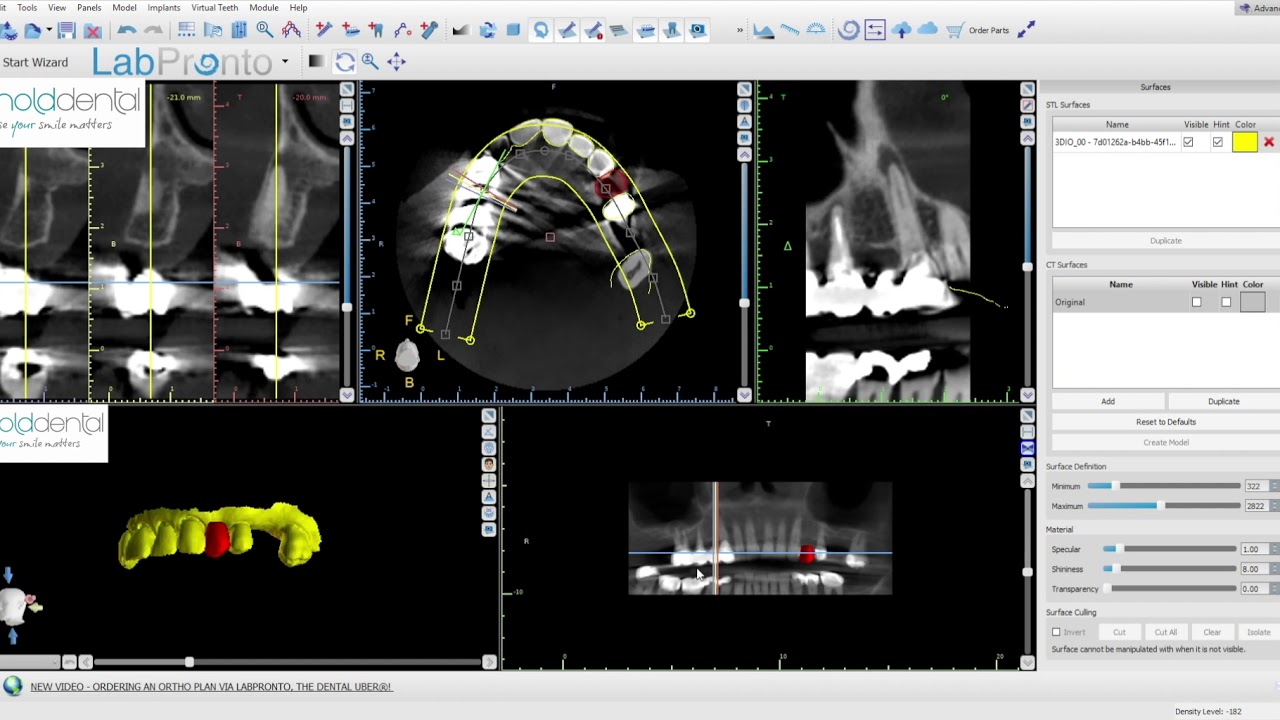
Task: Click the black gradient contrast icon
Action: 316,61
